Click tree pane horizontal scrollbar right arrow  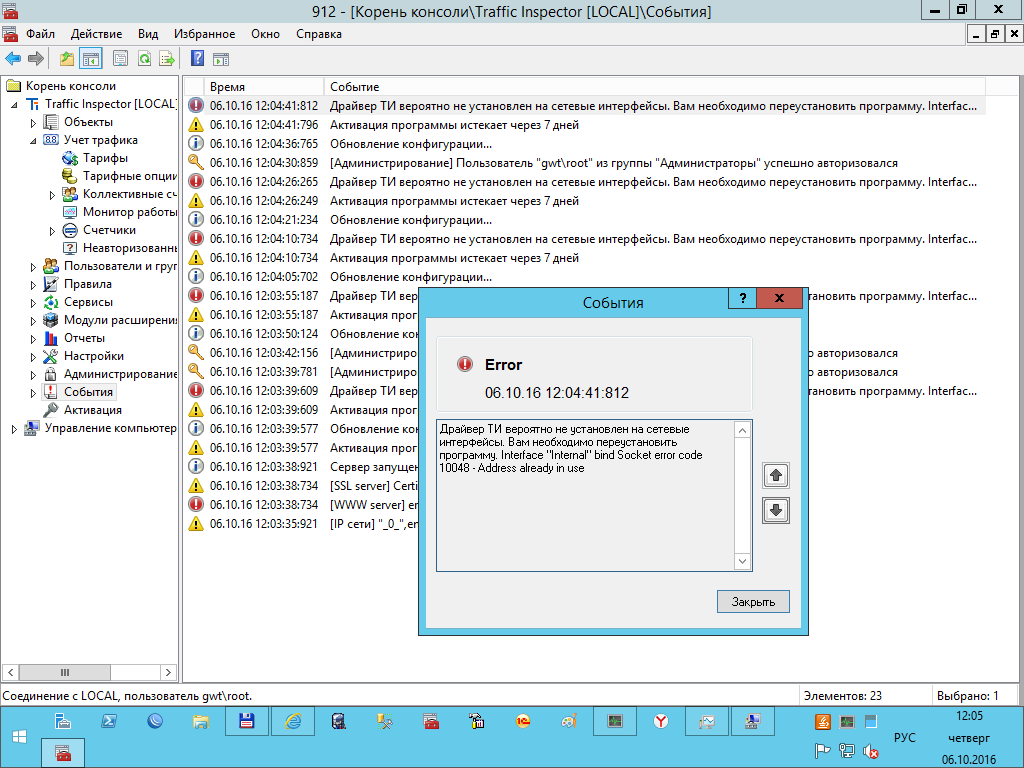click(168, 672)
